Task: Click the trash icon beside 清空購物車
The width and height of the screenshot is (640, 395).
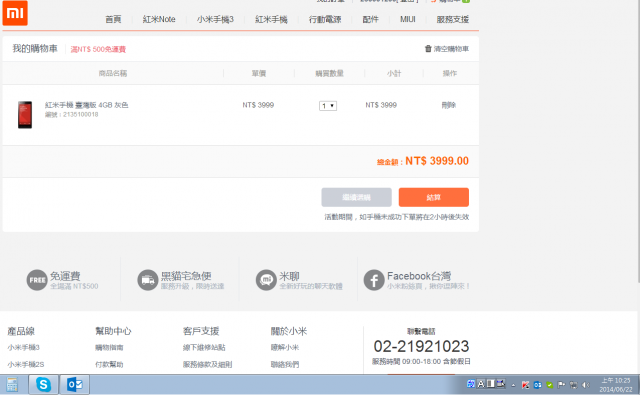Action: [428, 49]
